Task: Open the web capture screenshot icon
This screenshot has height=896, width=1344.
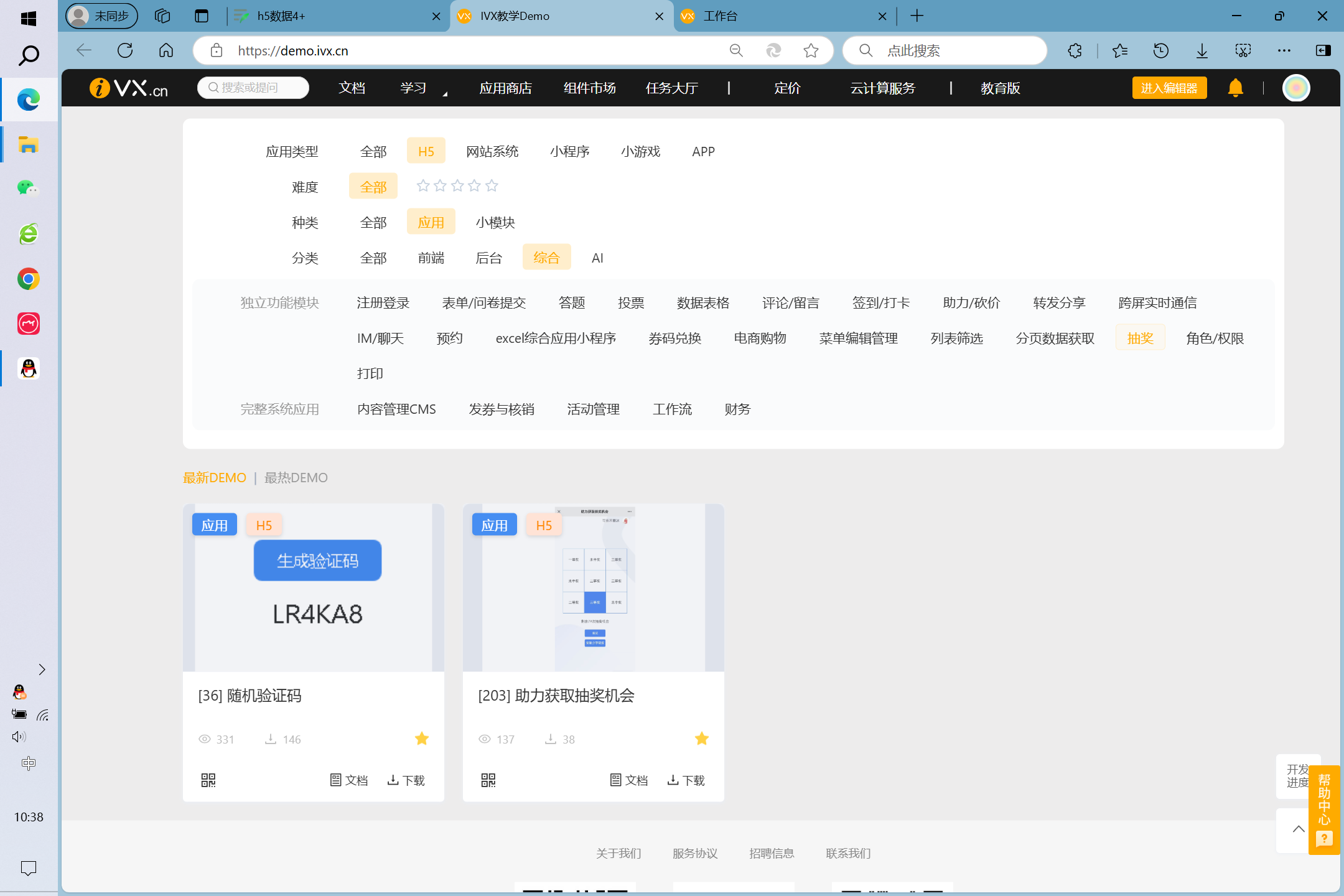Action: pyautogui.click(x=1243, y=50)
